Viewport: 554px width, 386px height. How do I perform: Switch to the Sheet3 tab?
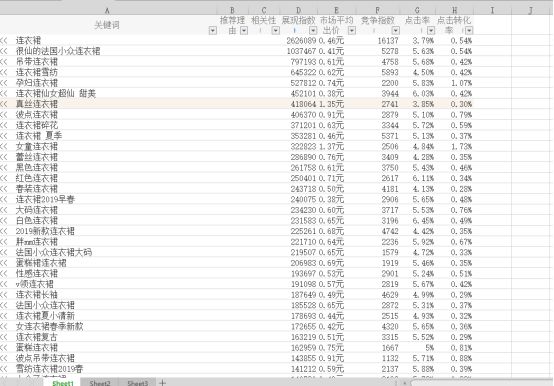[x=137, y=383]
